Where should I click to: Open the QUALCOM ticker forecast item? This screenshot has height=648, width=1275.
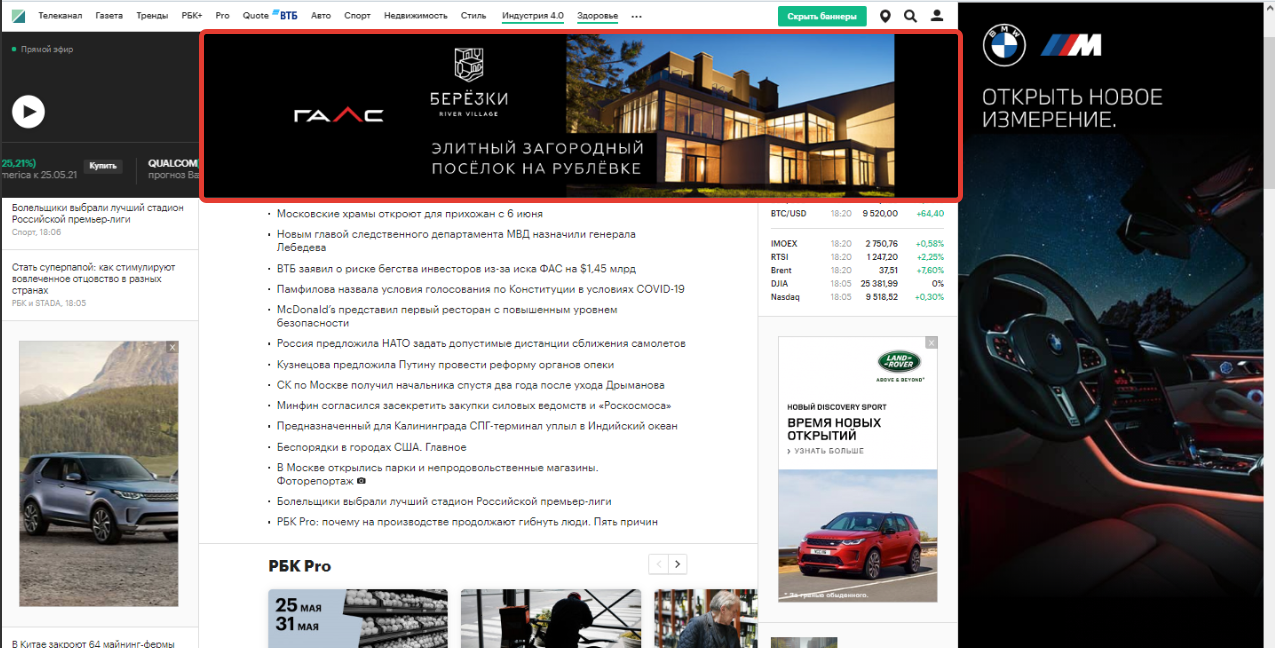click(x=173, y=168)
